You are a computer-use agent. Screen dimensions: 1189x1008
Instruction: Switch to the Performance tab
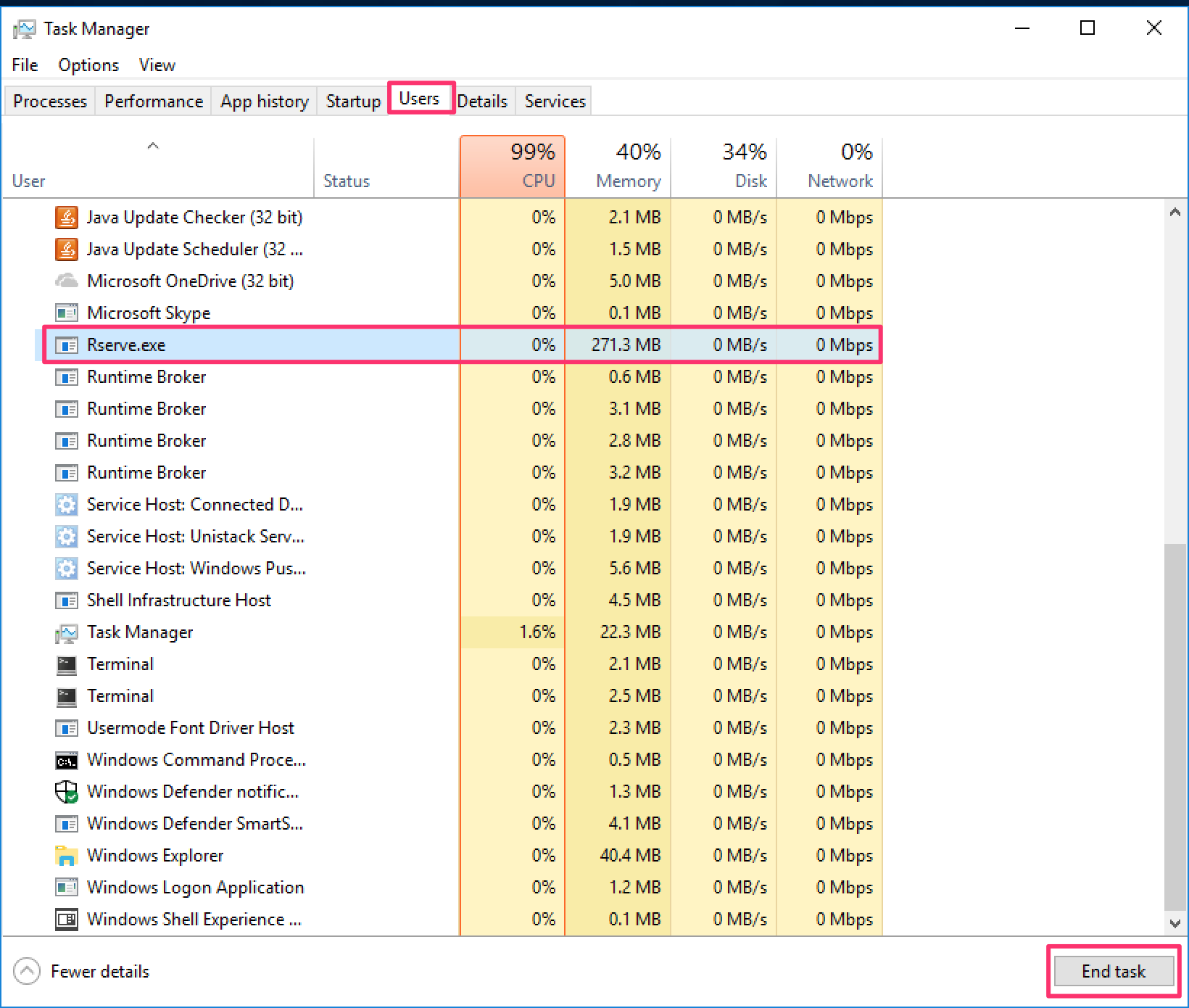click(x=154, y=101)
